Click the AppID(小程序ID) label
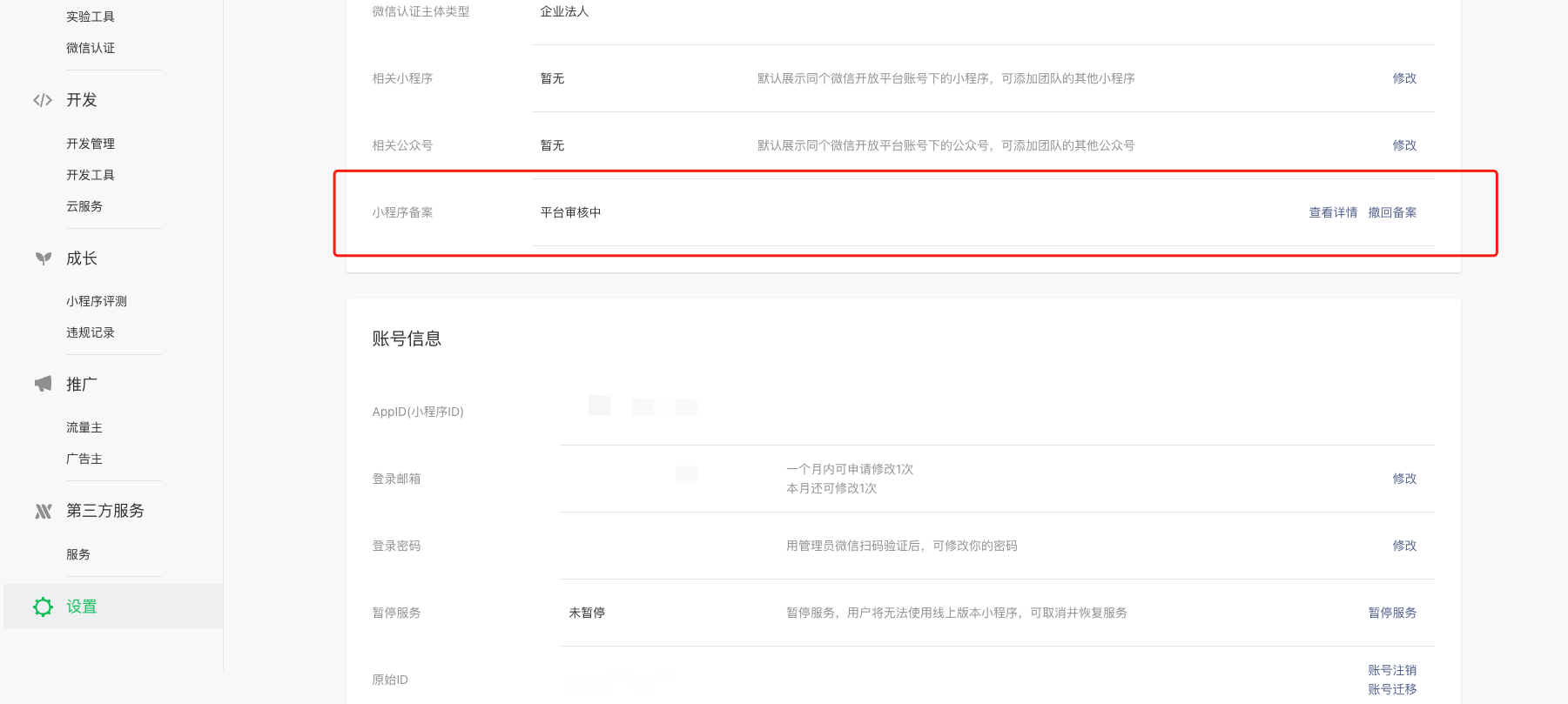The image size is (1568, 704). tap(418, 412)
